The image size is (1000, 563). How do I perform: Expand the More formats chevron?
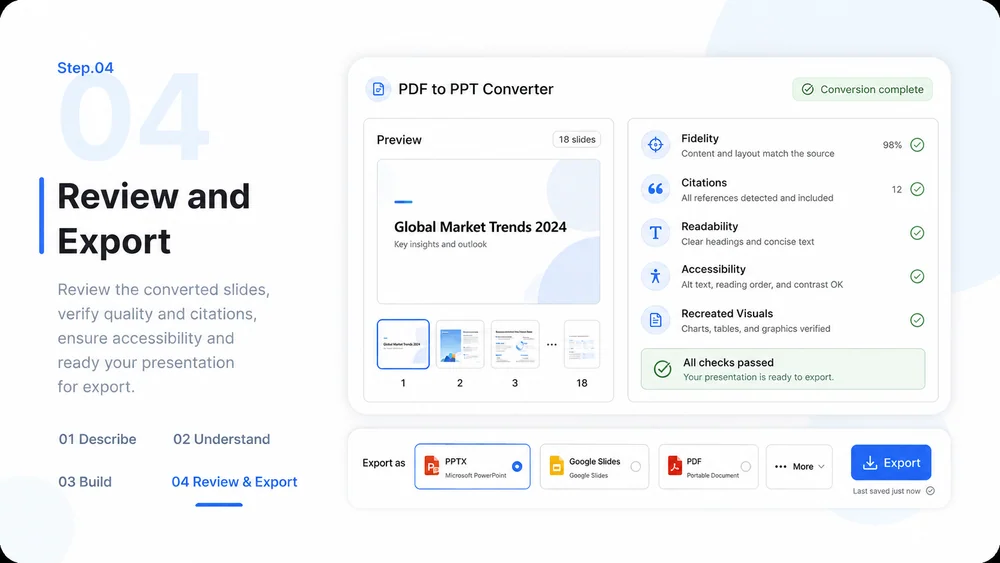(x=821, y=467)
